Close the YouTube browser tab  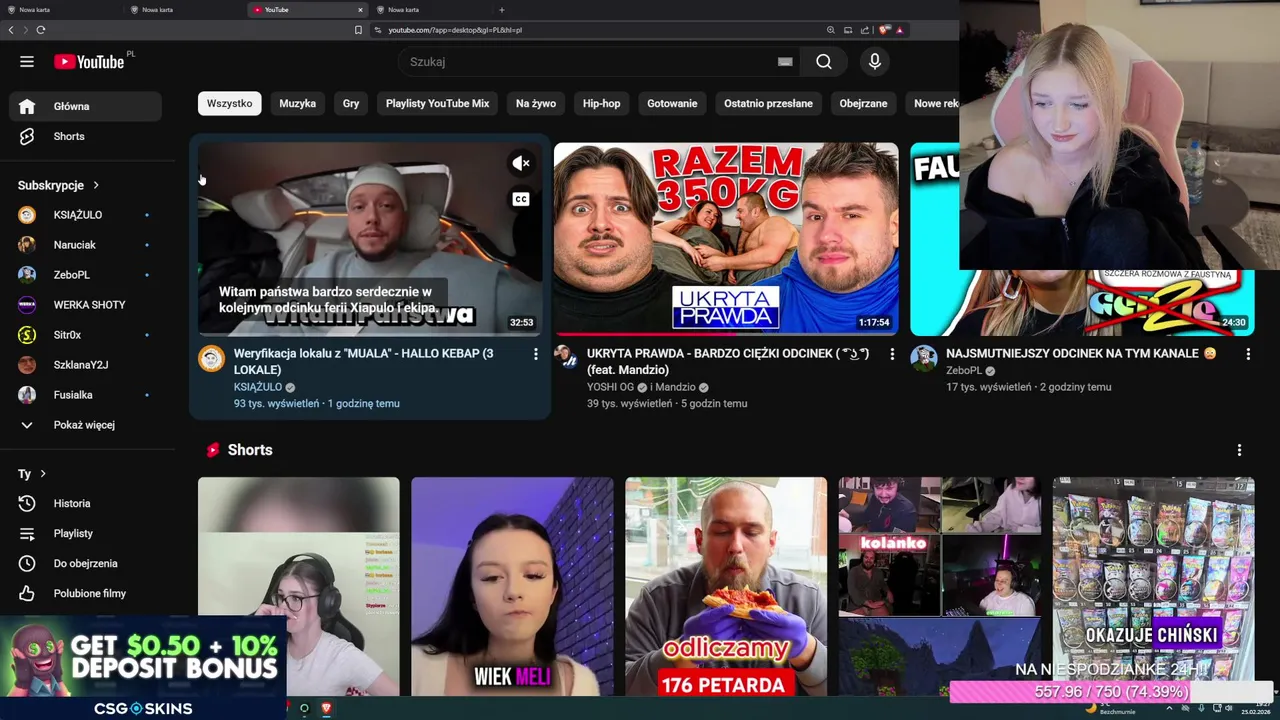(x=360, y=10)
